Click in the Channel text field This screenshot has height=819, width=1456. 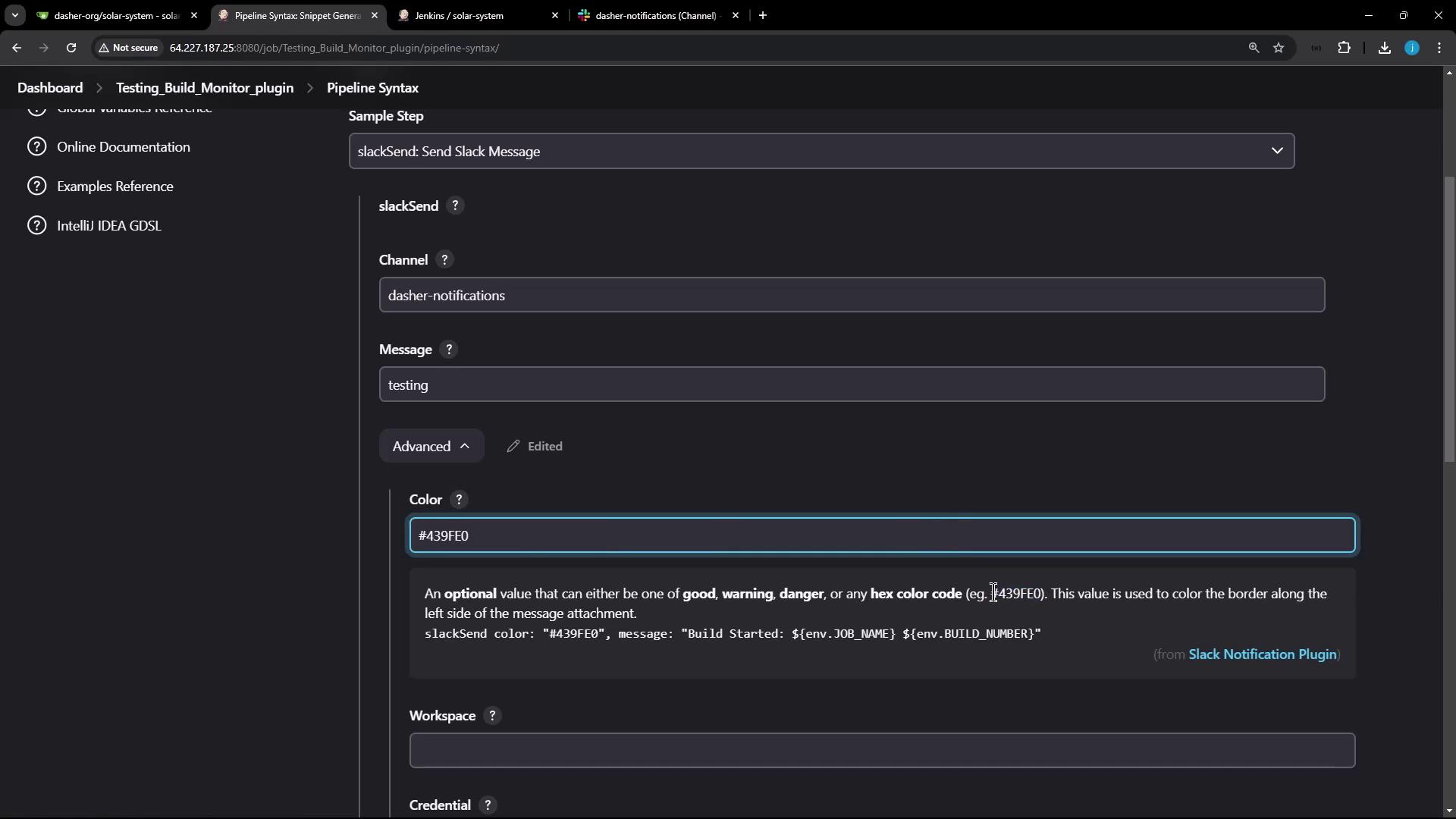point(851,296)
